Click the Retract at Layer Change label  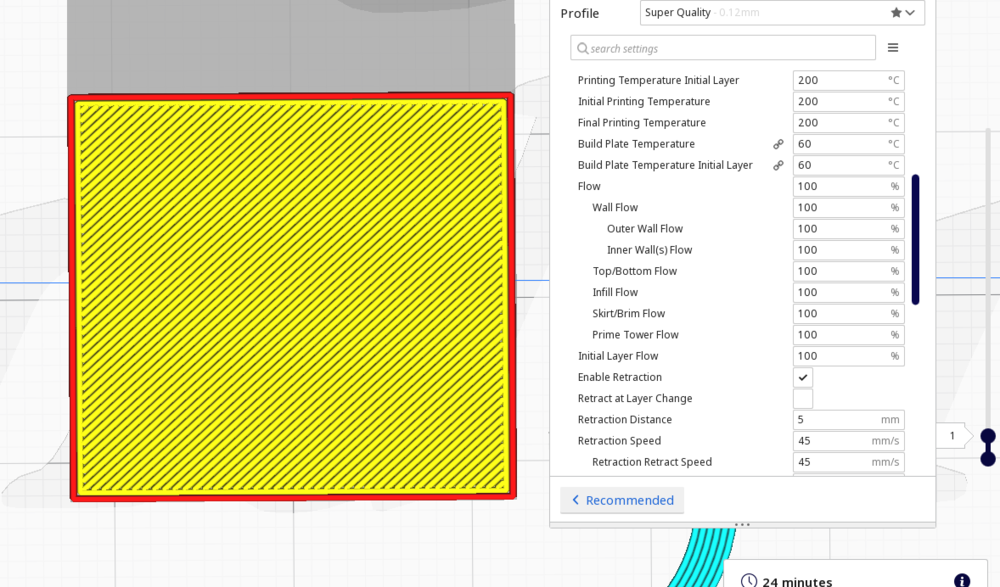pyautogui.click(x=635, y=398)
